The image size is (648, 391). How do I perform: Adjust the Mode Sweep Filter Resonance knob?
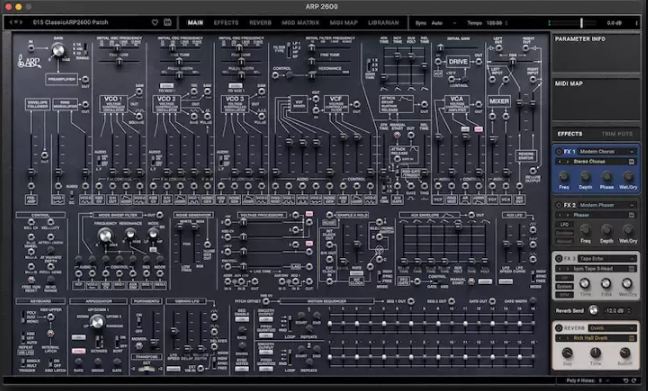[130, 234]
